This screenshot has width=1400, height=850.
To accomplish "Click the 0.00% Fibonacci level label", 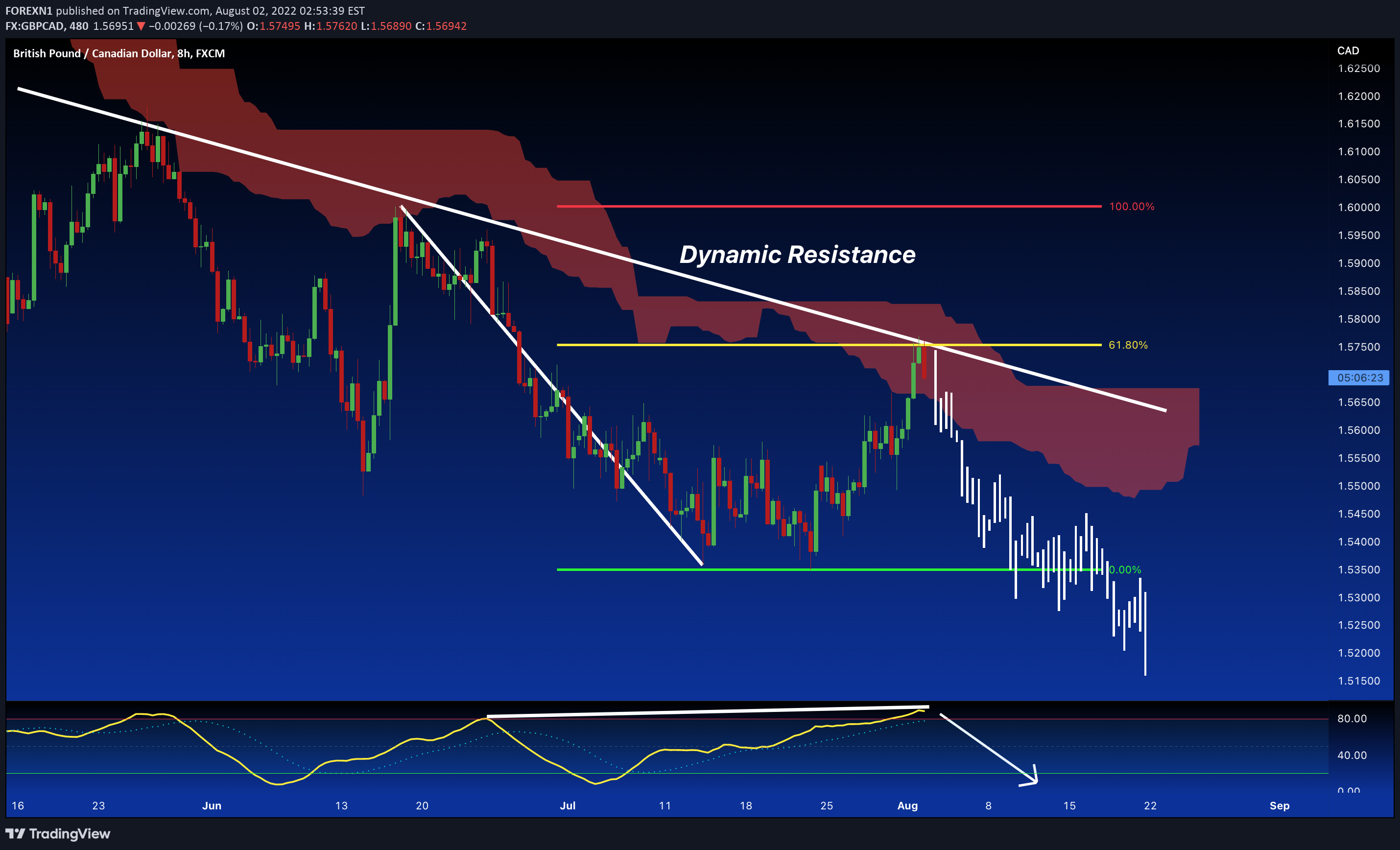I will tap(1125, 569).
